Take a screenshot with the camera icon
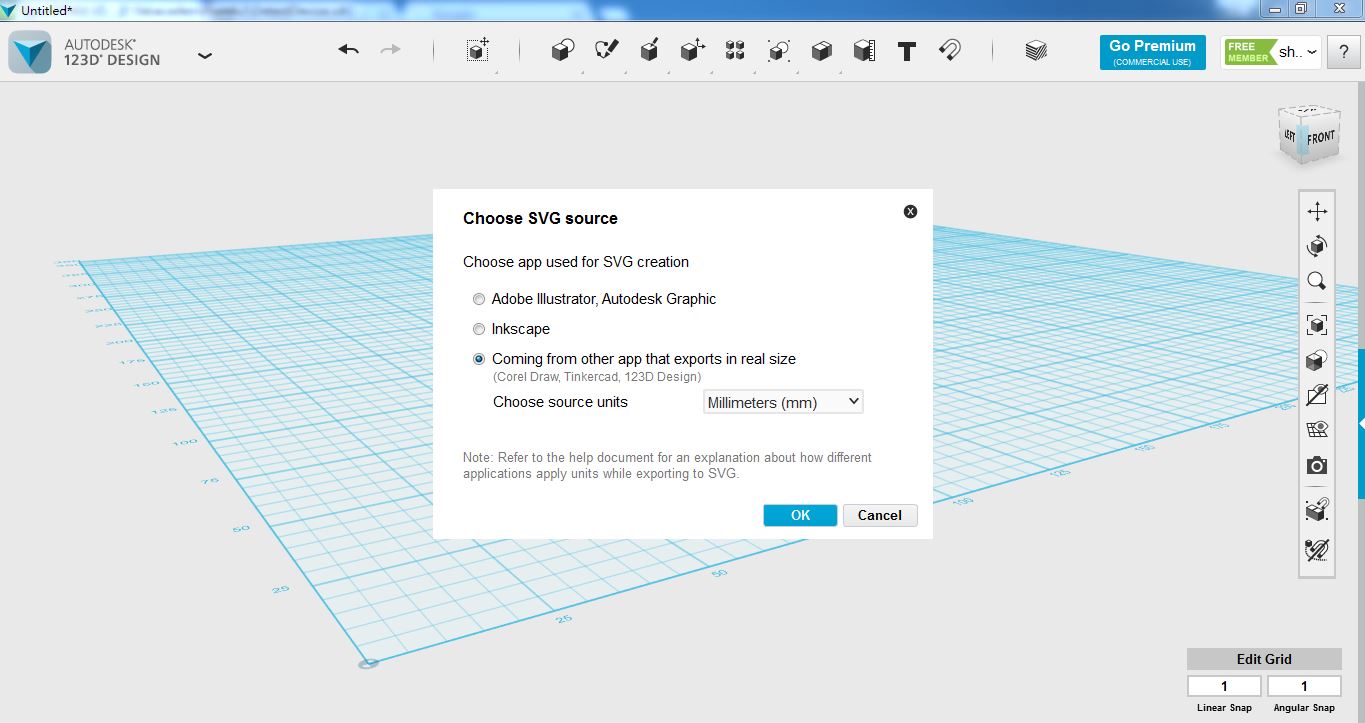Image resolution: width=1365 pixels, height=723 pixels. pyautogui.click(x=1317, y=466)
